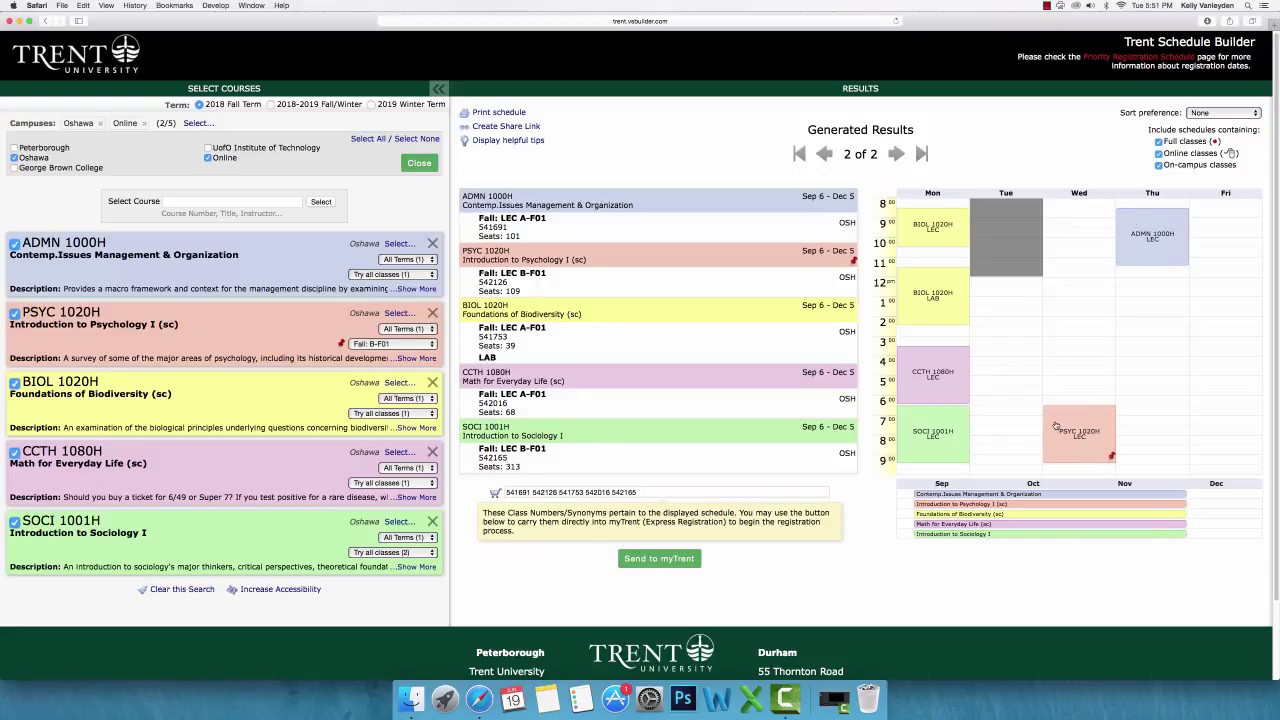
Task: Go to the previous generated schedule result
Action: tap(824, 153)
